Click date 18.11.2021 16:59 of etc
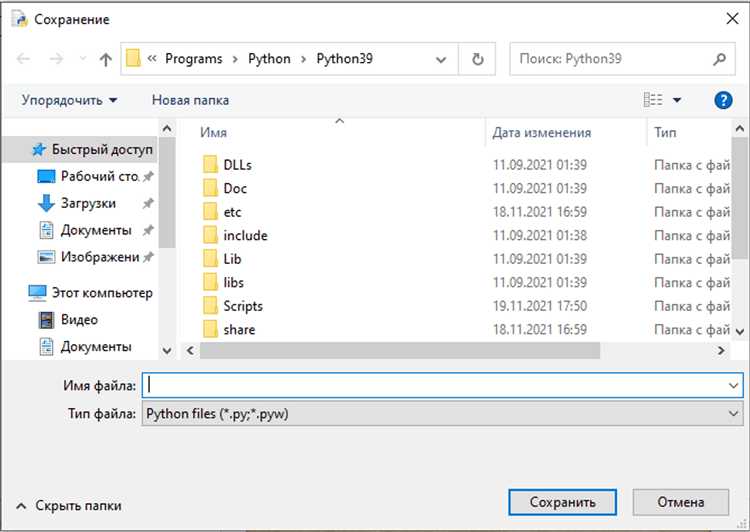The width and height of the screenshot is (750, 532). (540, 212)
